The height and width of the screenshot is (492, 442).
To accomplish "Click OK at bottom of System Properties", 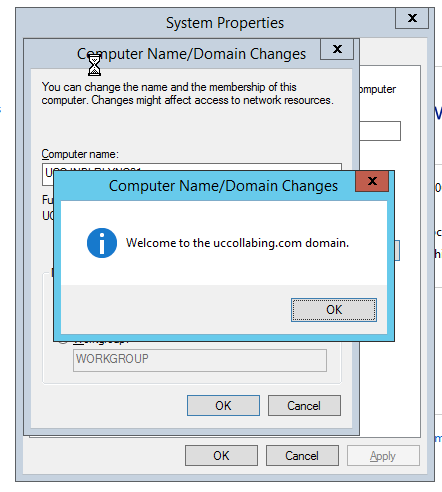I will tap(221, 455).
